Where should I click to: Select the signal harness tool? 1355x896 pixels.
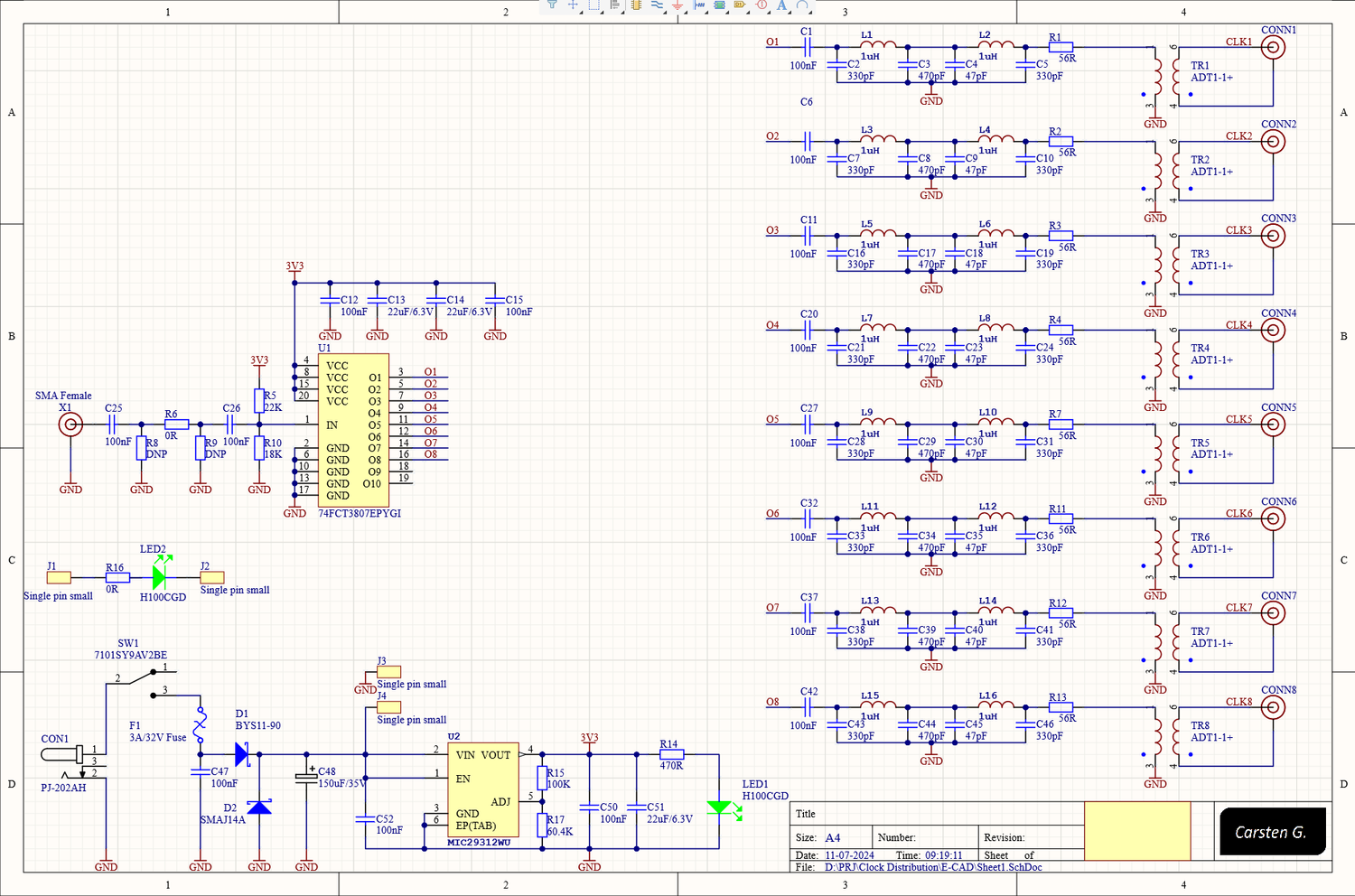[699, 5]
